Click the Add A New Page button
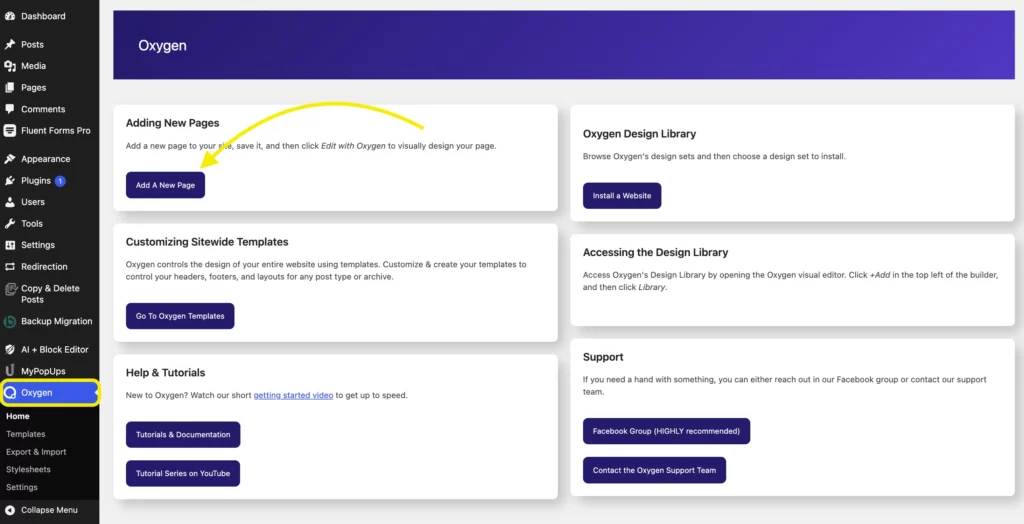 tap(165, 185)
